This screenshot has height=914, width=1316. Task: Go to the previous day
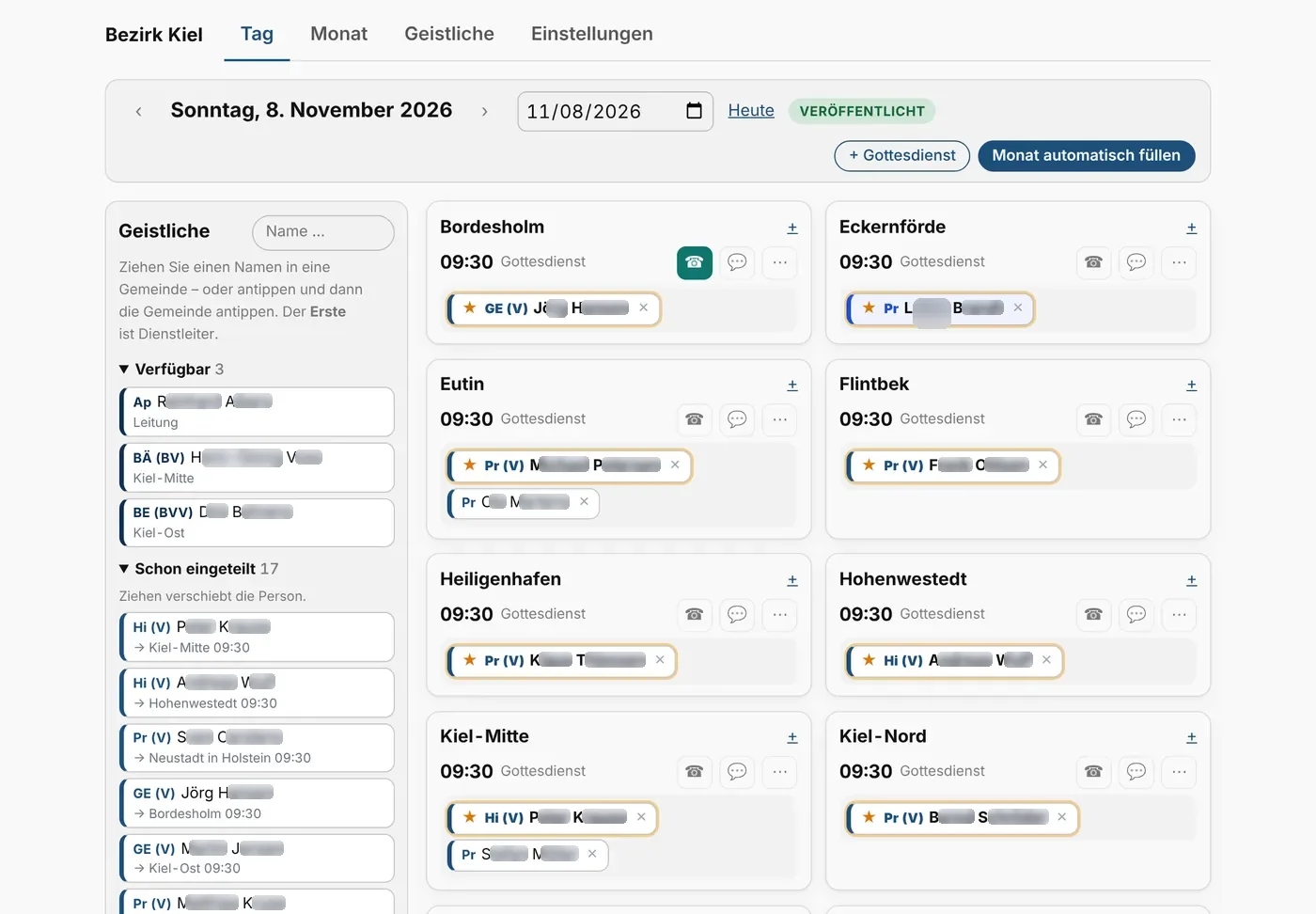[x=138, y=111]
